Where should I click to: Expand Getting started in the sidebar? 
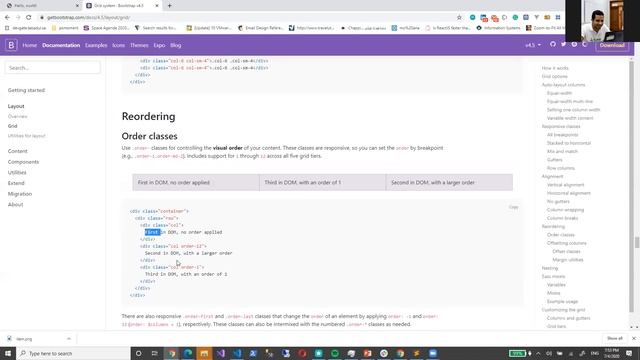click(x=26, y=90)
